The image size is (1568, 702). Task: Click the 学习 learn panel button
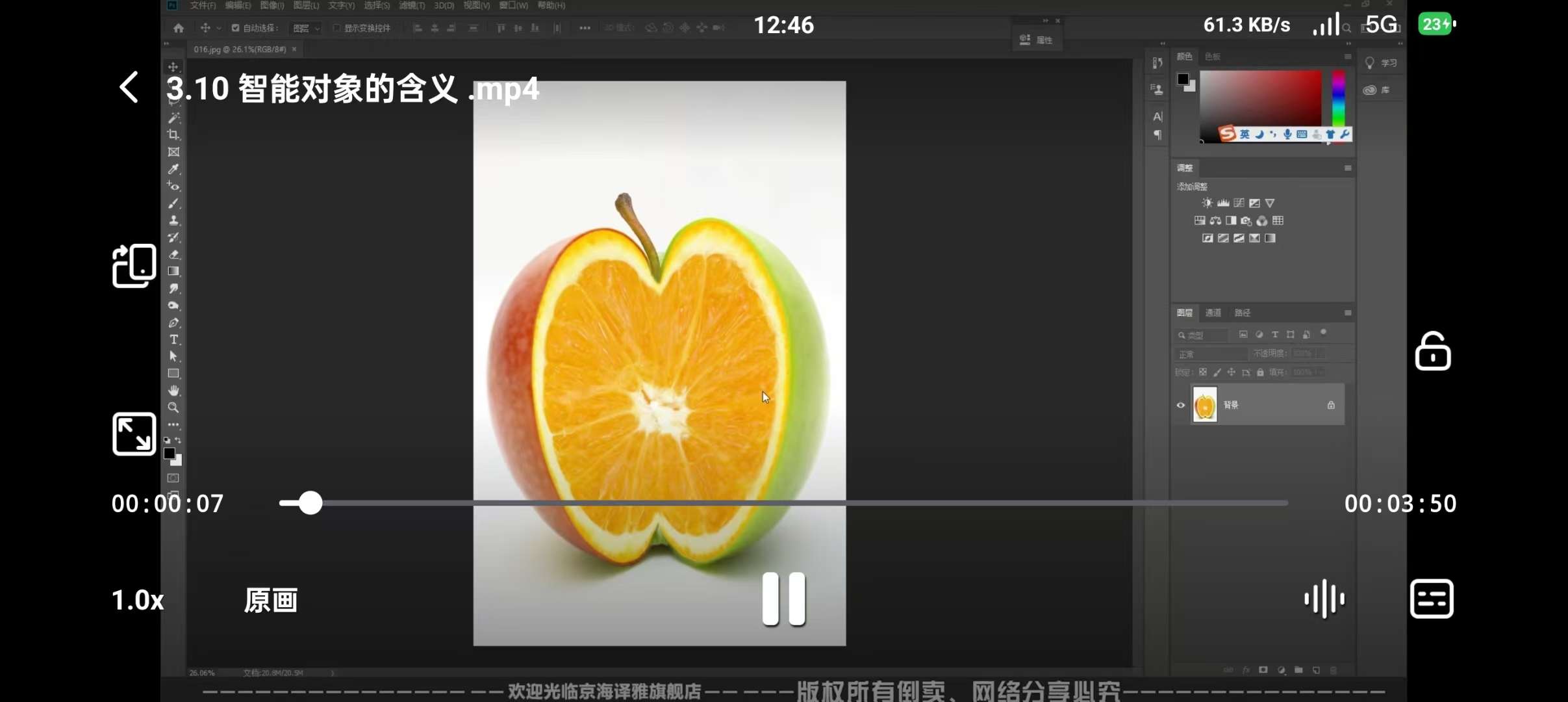point(1381,63)
